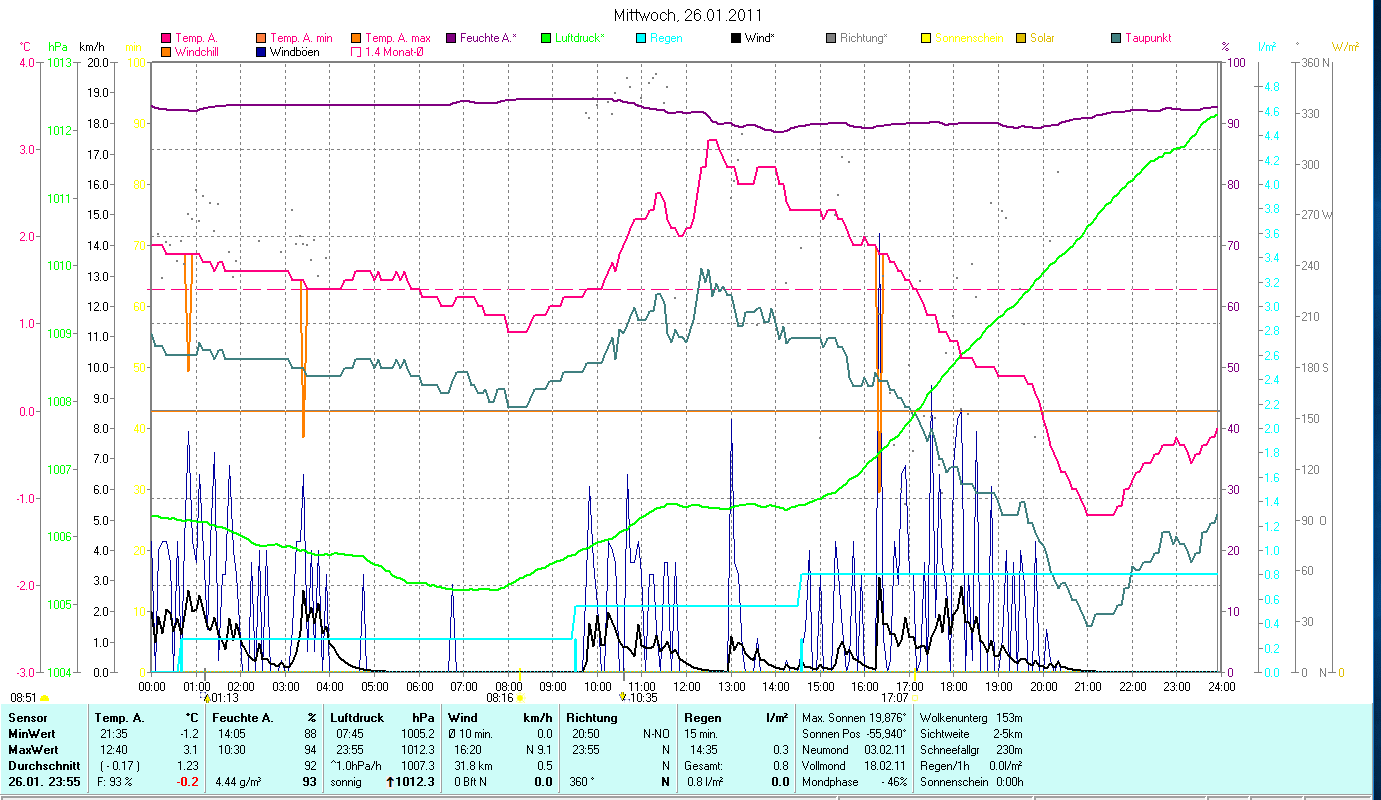Select the 12:00 mark on time axis
This screenshot has height=800, width=1381.
(x=687, y=687)
